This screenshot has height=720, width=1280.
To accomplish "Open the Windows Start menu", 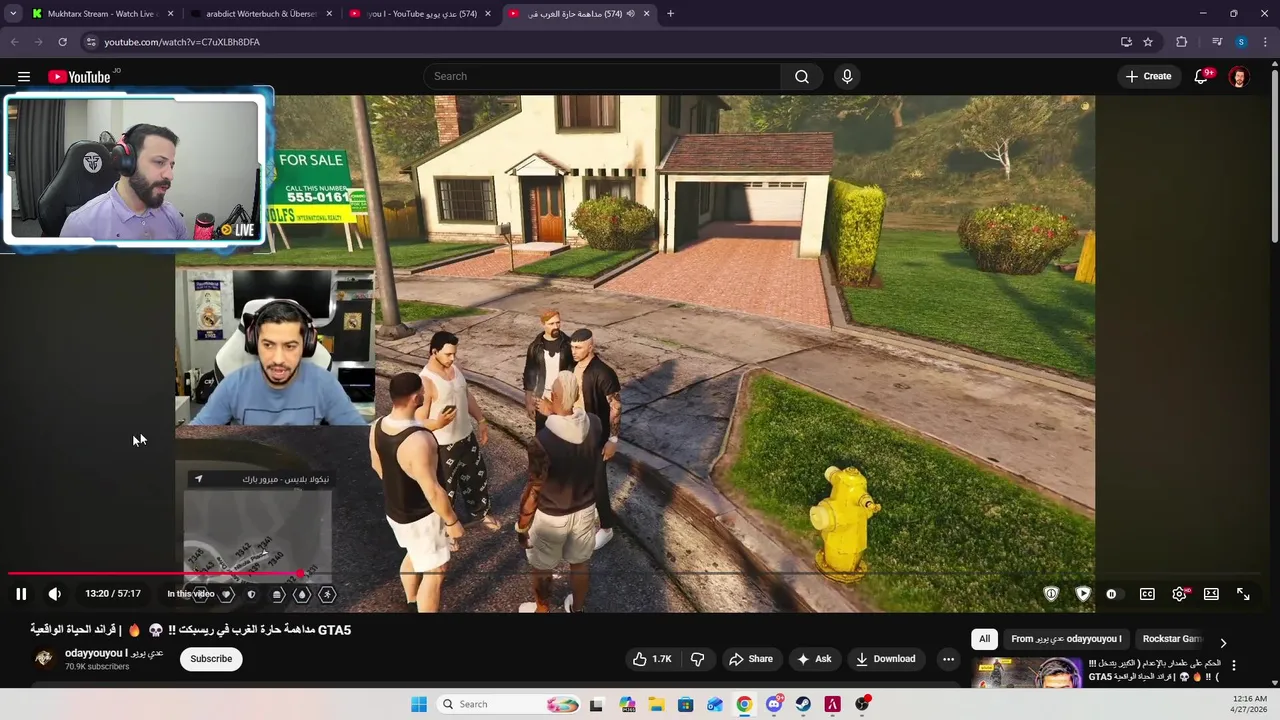I will pyautogui.click(x=419, y=704).
